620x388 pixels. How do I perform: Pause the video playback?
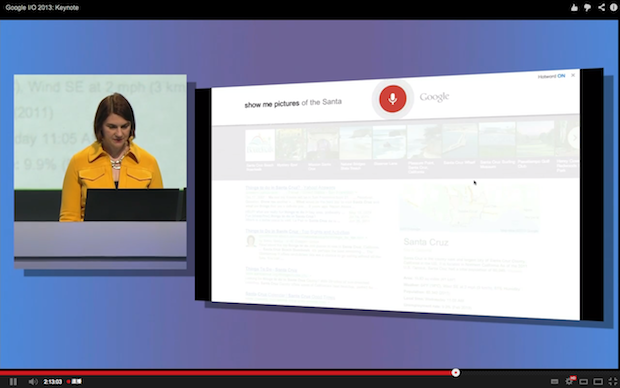pyautogui.click(x=13, y=381)
